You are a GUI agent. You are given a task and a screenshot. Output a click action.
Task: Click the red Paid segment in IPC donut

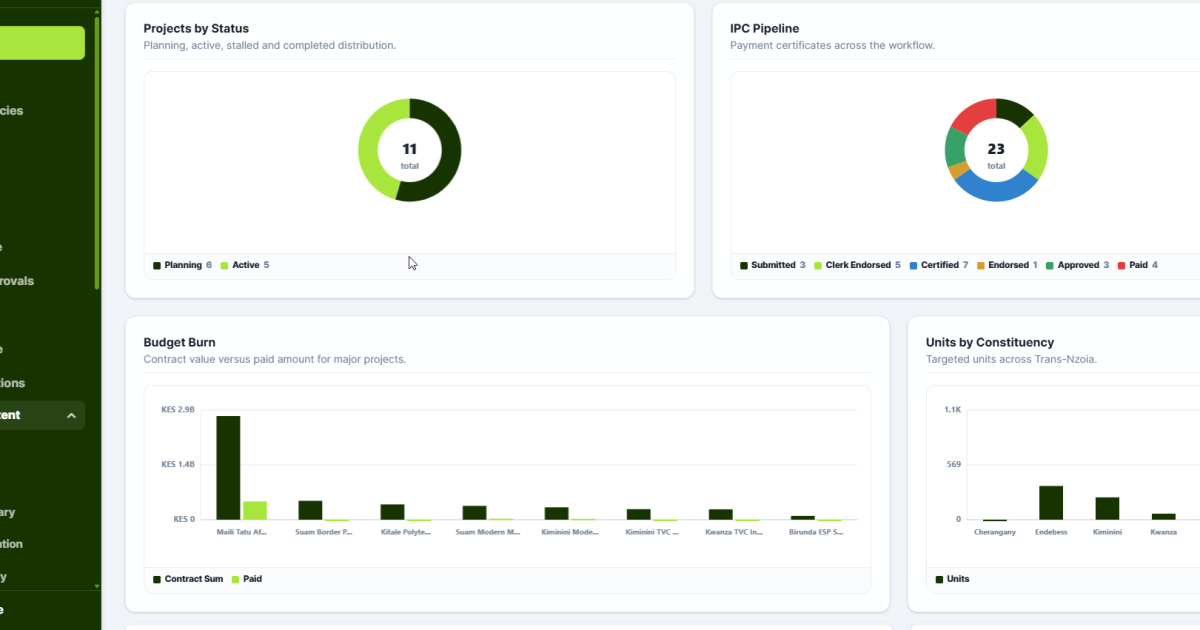pyautogui.click(x=973, y=115)
